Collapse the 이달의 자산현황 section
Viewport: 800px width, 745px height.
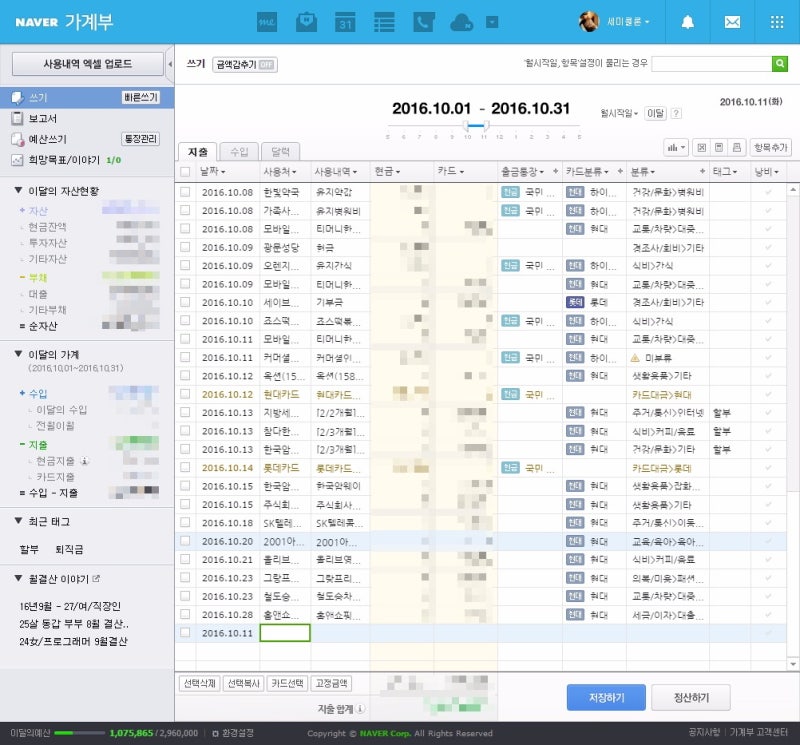(x=18, y=190)
